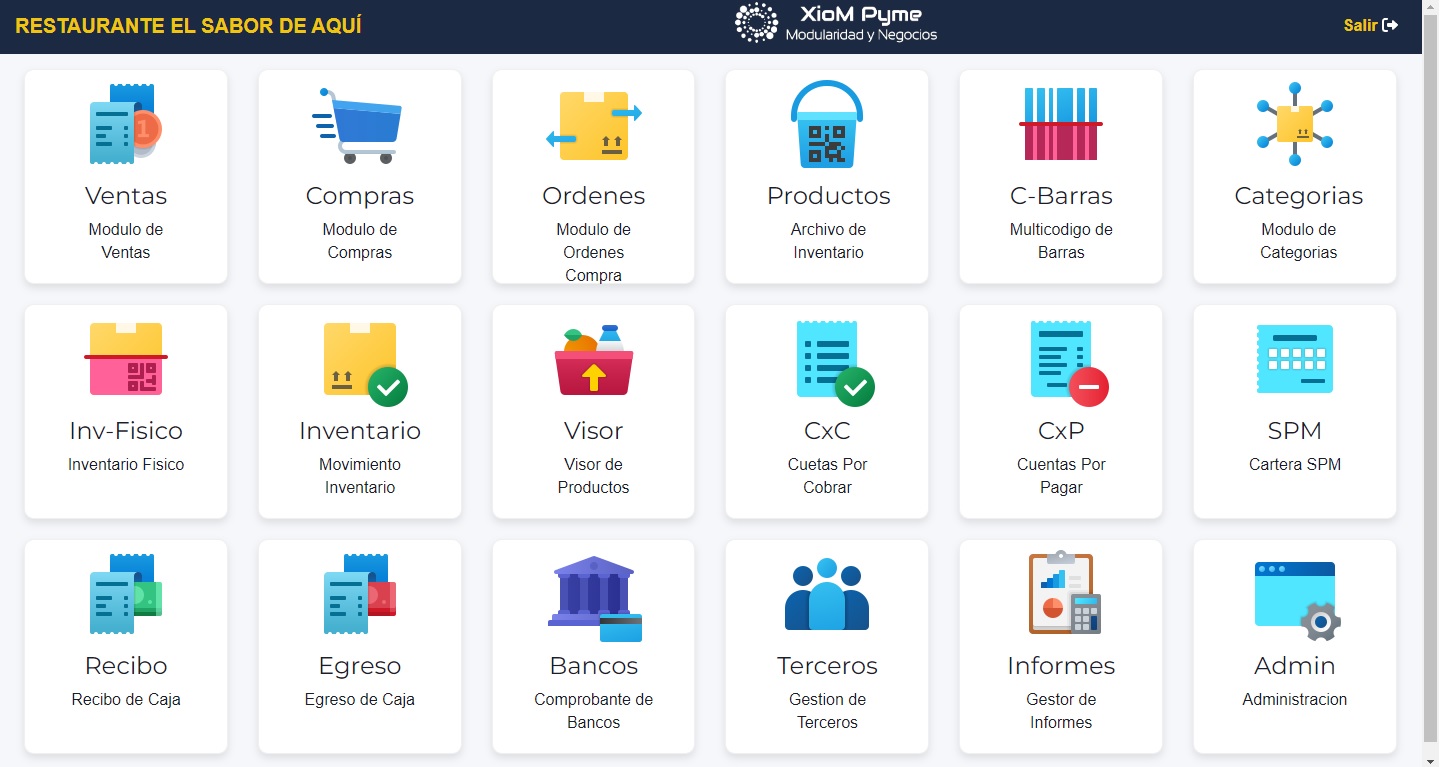This screenshot has height=767, width=1440.
Task: Click the C-Barras barcode icon
Action: (1061, 125)
